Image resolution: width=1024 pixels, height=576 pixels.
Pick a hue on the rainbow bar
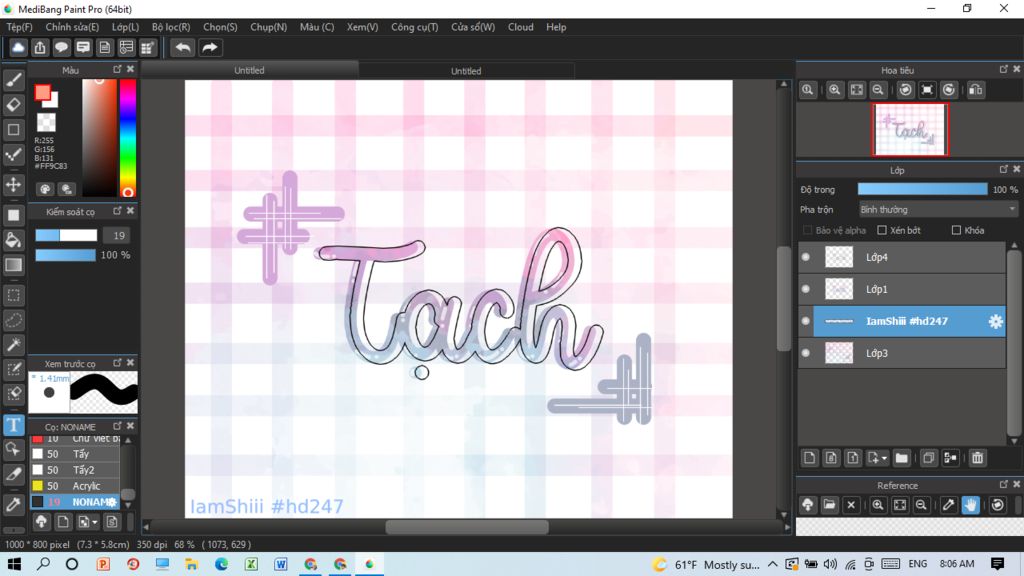pyautogui.click(x=127, y=138)
